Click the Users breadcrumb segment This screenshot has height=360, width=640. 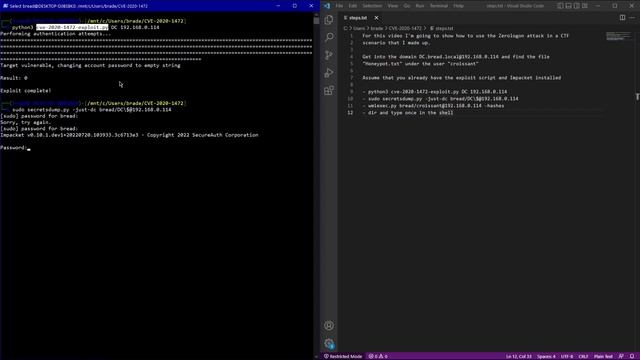359,28
